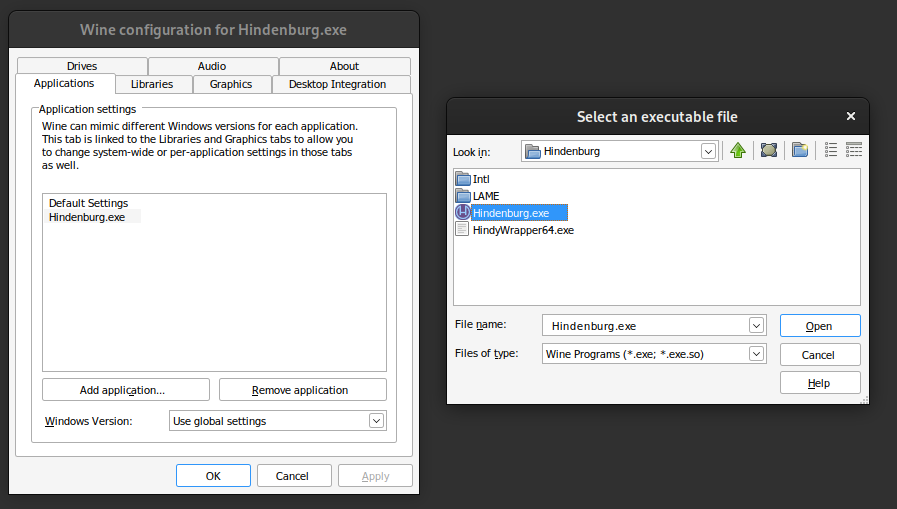The width and height of the screenshot is (897, 509).
Task: Click Help in the file dialog
Action: point(820,383)
